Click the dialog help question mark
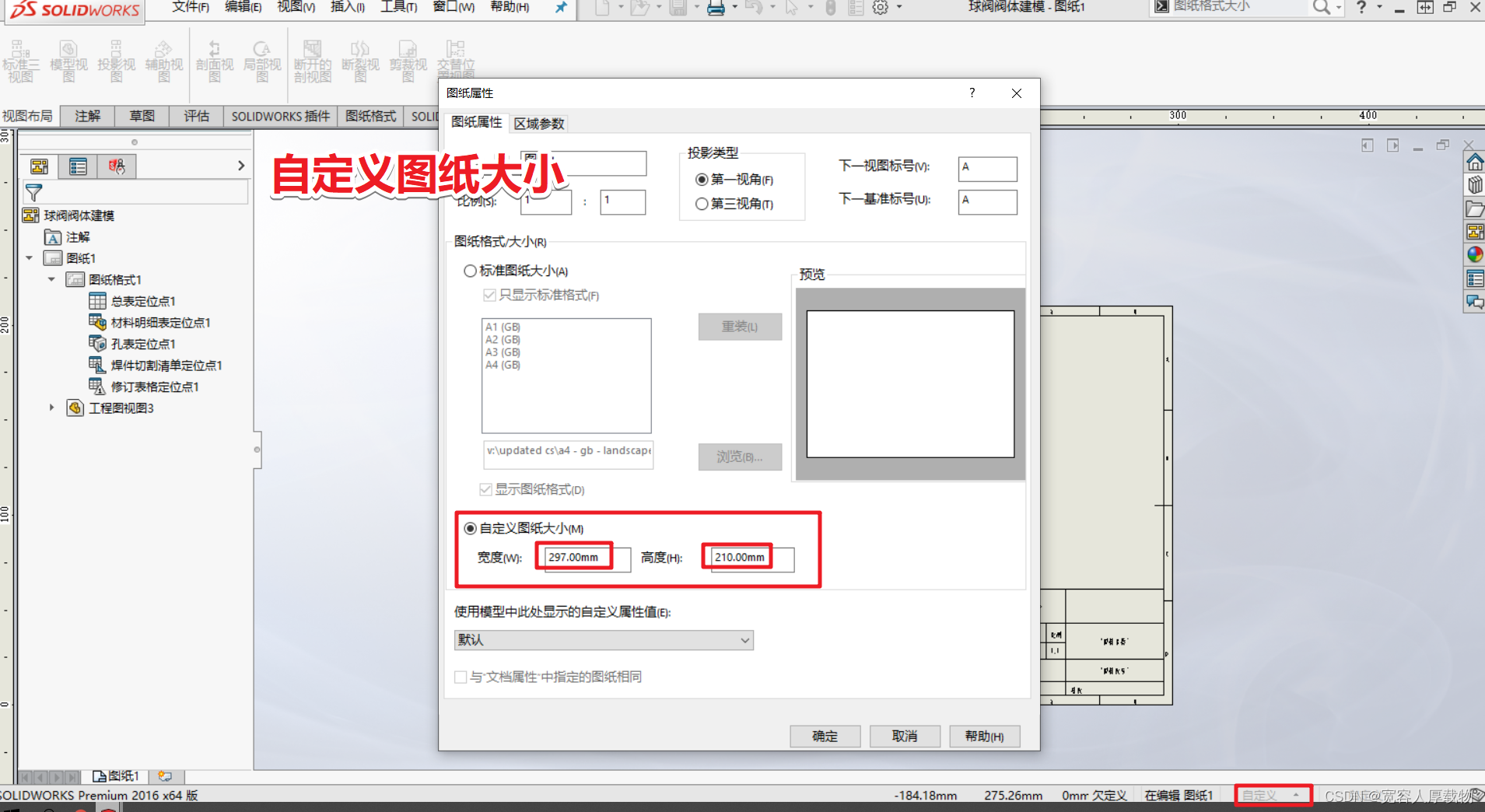The height and width of the screenshot is (812, 1485). [972, 93]
